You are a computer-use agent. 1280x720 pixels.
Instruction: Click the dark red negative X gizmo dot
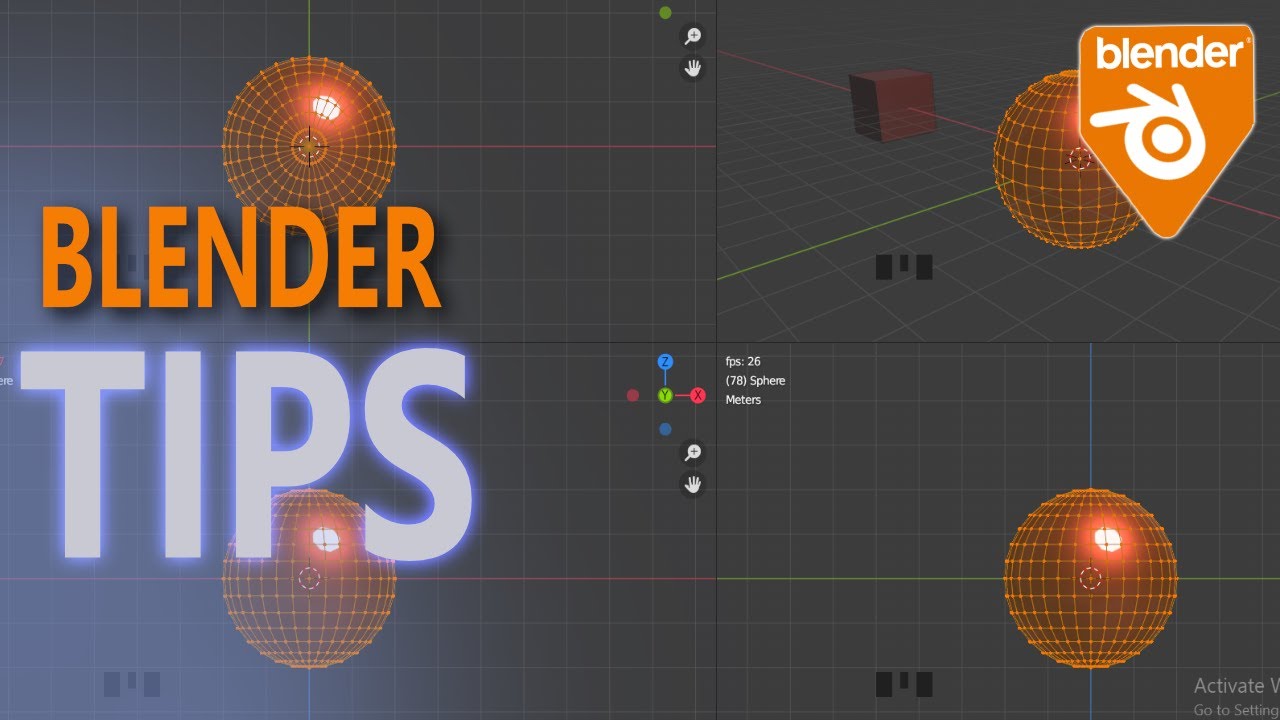coord(632,396)
